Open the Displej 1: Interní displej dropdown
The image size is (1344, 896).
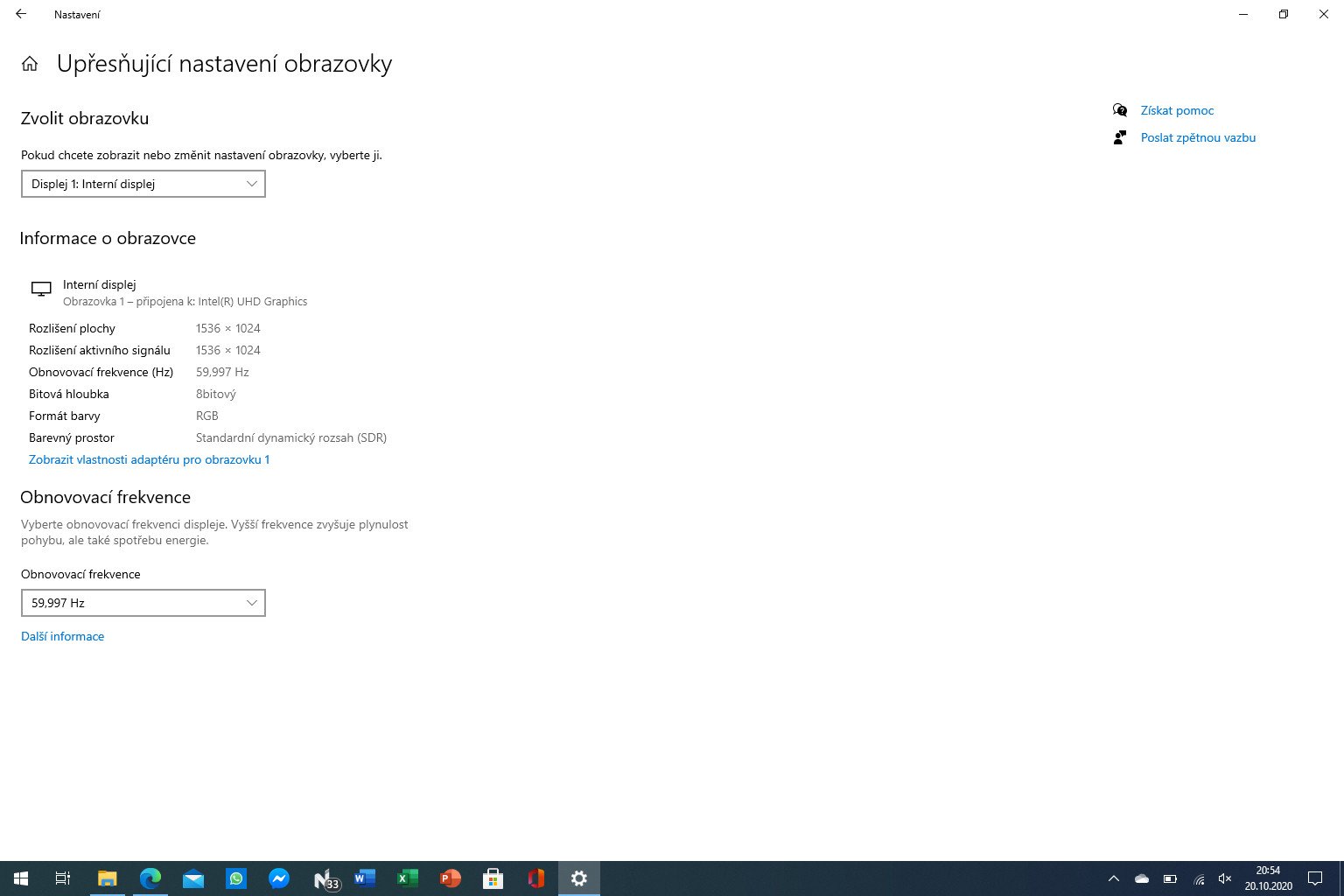[x=143, y=184]
